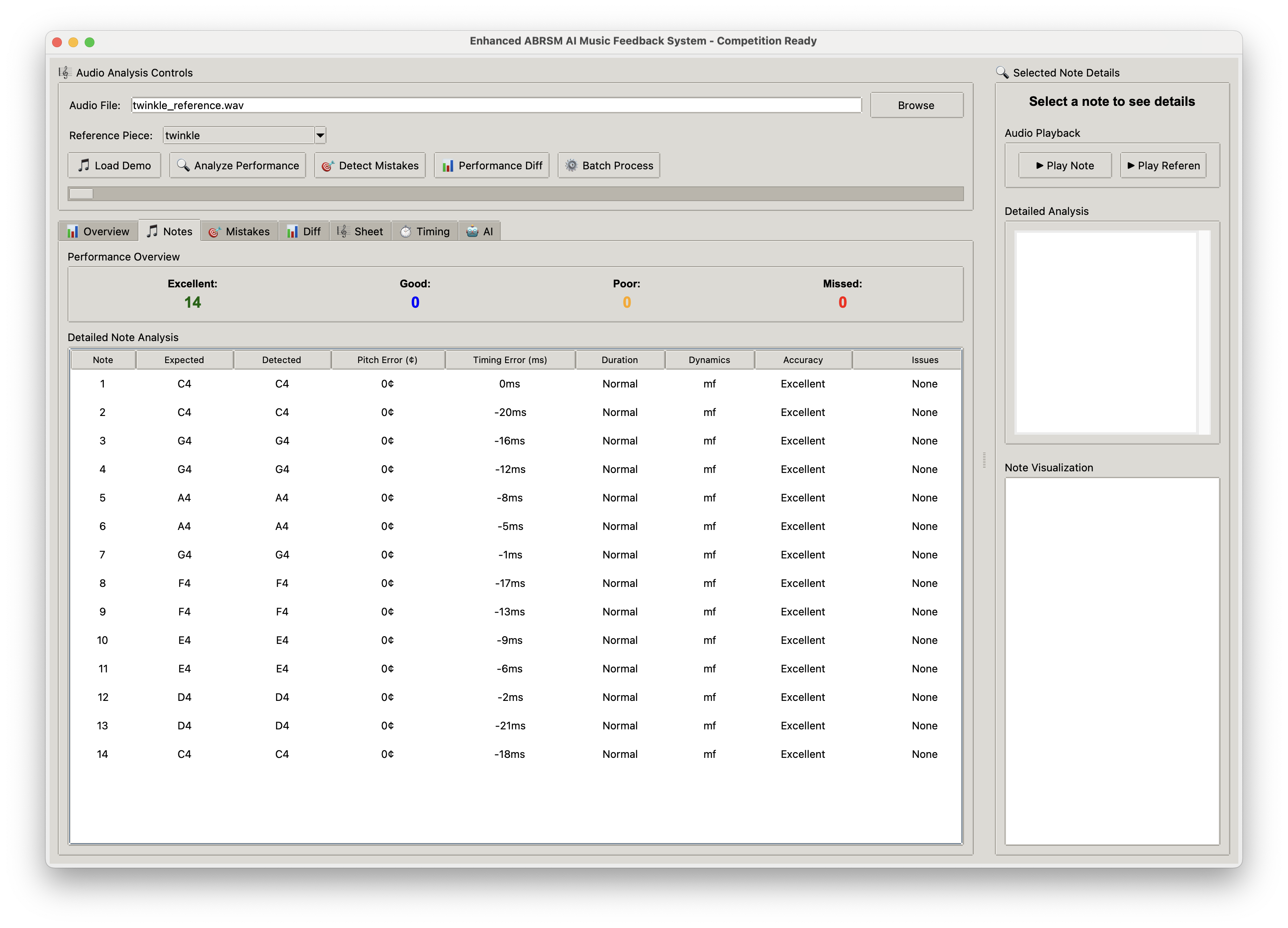Viewport: 1288px width, 928px height.
Task: Sort table by Timing Error column header
Action: pos(509,360)
